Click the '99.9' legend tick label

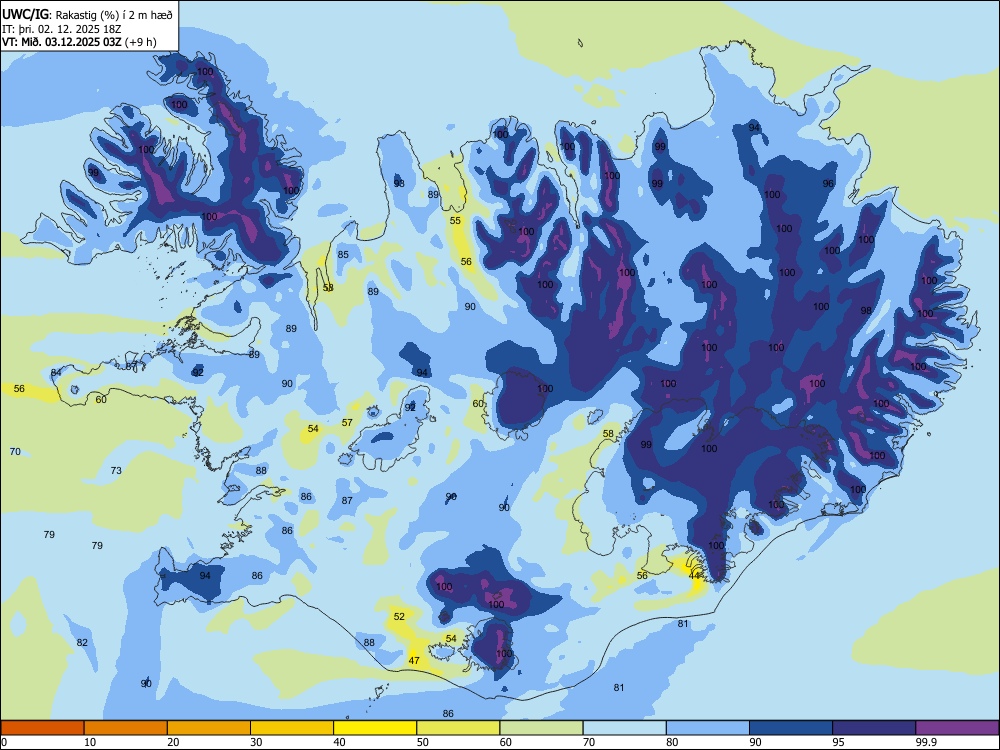(925, 742)
